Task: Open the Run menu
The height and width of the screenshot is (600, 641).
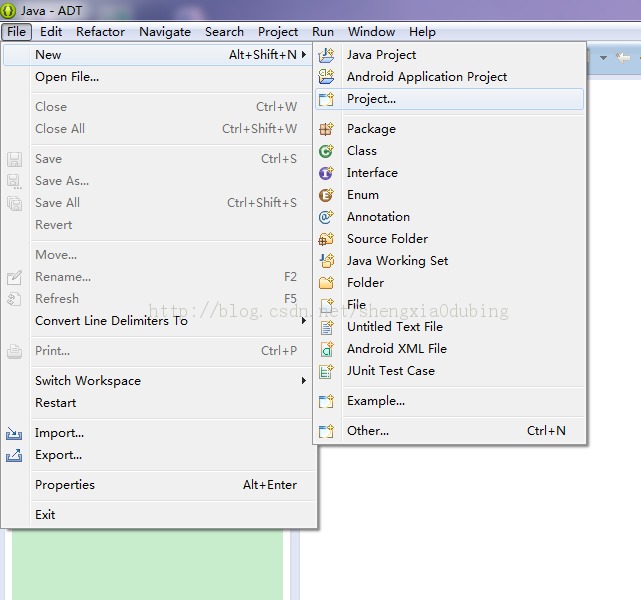Action: [323, 32]
